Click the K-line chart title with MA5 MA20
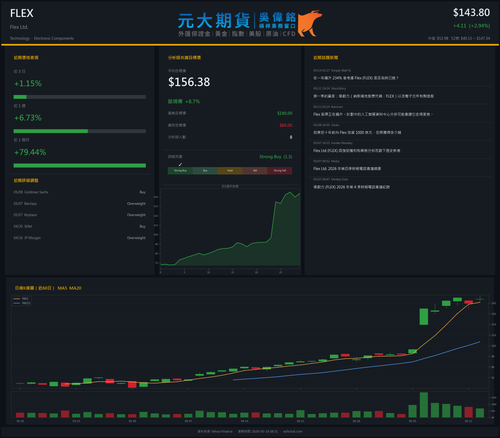 pos(48,288)
